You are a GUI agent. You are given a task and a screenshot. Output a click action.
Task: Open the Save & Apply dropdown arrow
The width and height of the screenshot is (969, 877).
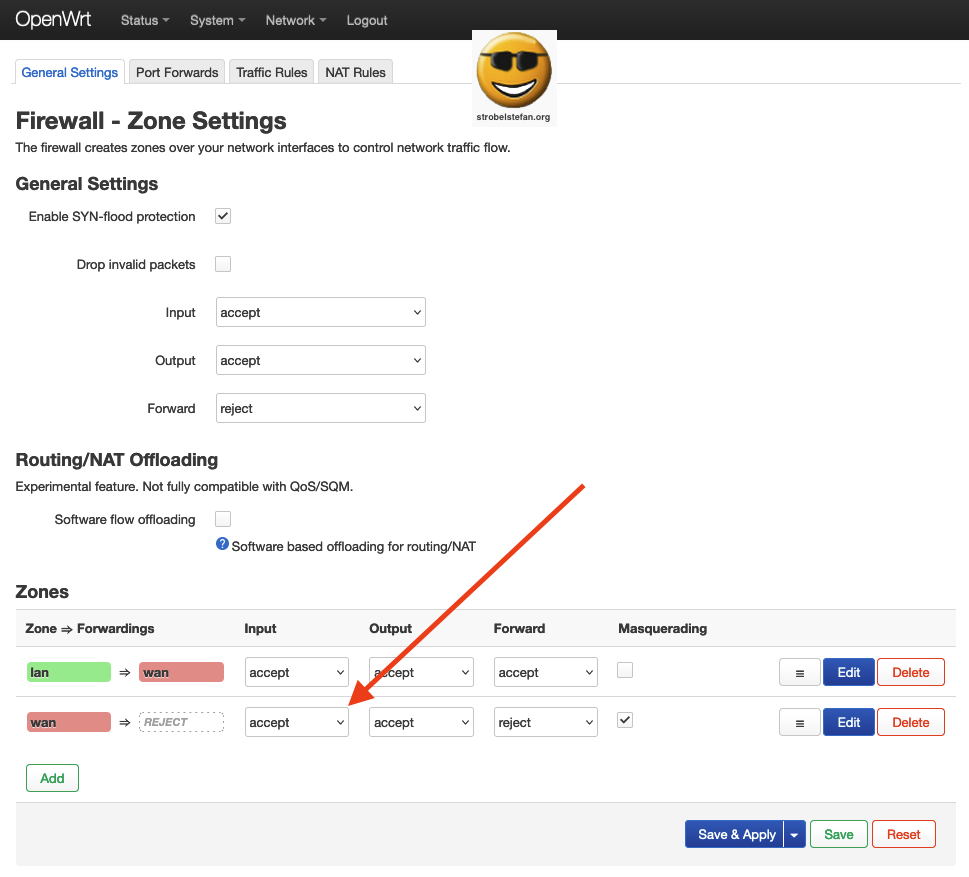[795, 835]
